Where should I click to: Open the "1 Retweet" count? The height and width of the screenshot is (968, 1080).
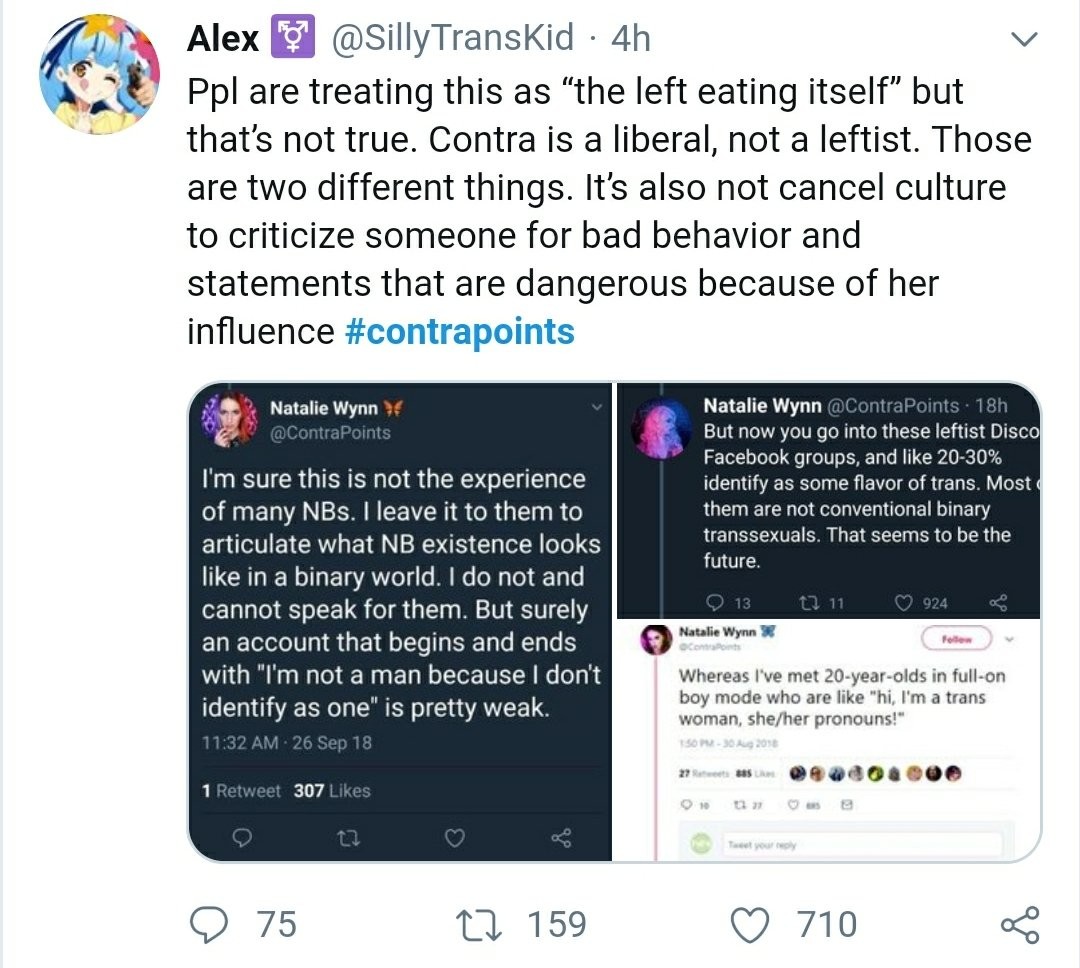point(241,791)
